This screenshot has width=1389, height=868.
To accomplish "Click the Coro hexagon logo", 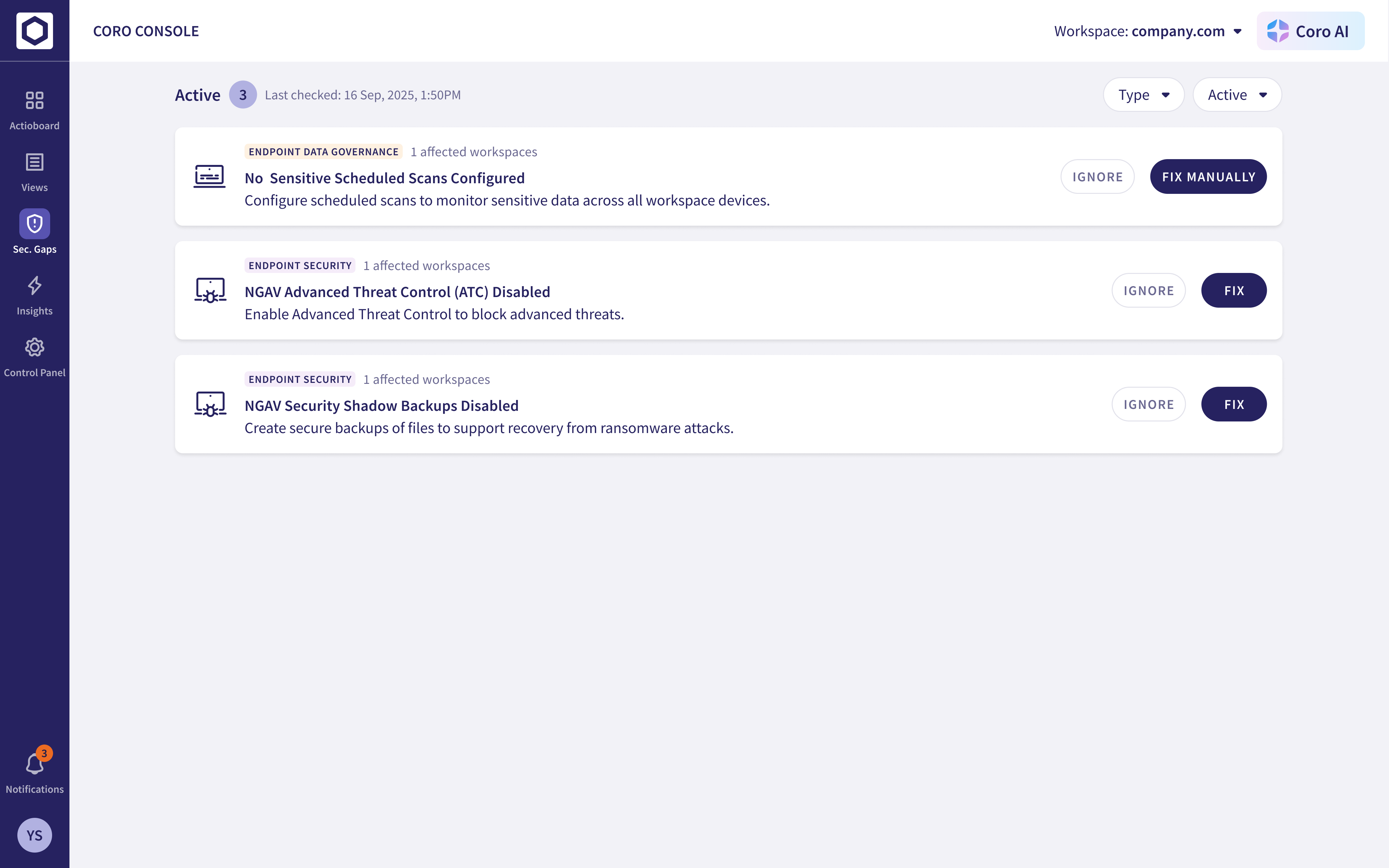I will (34, 31).
